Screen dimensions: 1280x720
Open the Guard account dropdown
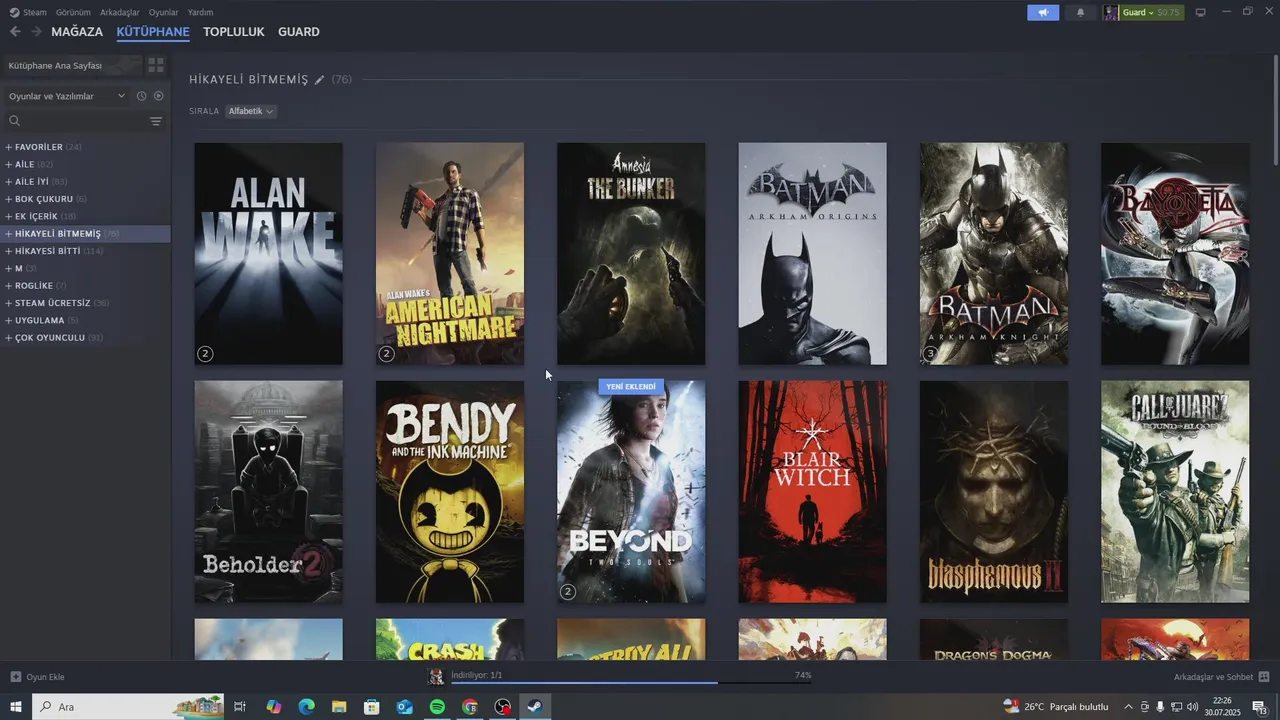(x=1152, y=12)
